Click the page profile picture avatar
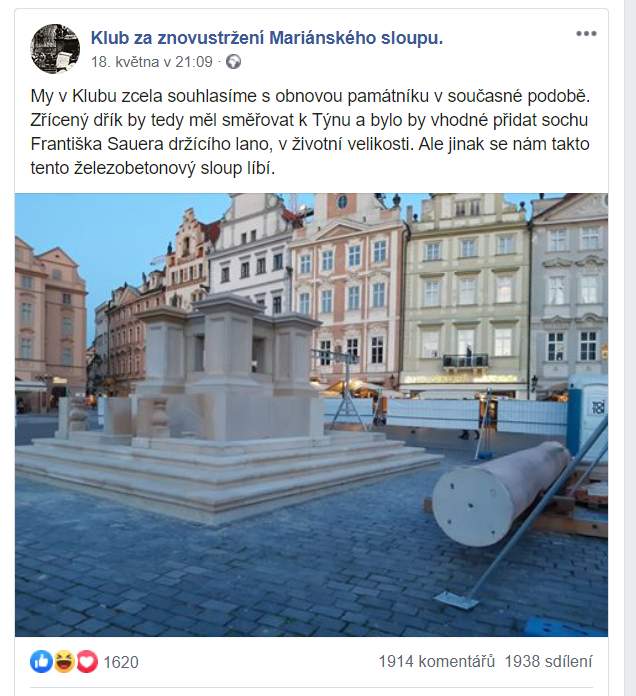The image size is (636, 696). pos(55,48)
